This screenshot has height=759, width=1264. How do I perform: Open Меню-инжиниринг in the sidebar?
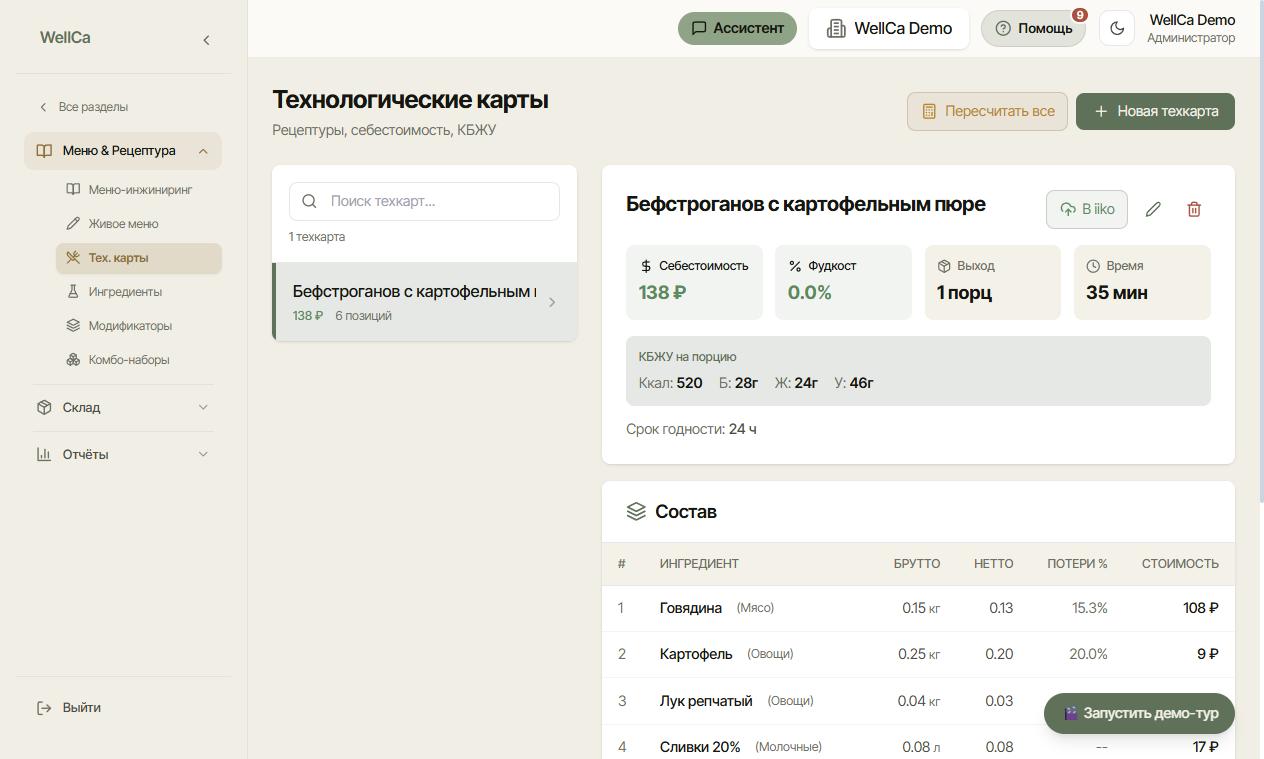click(139, 189)
